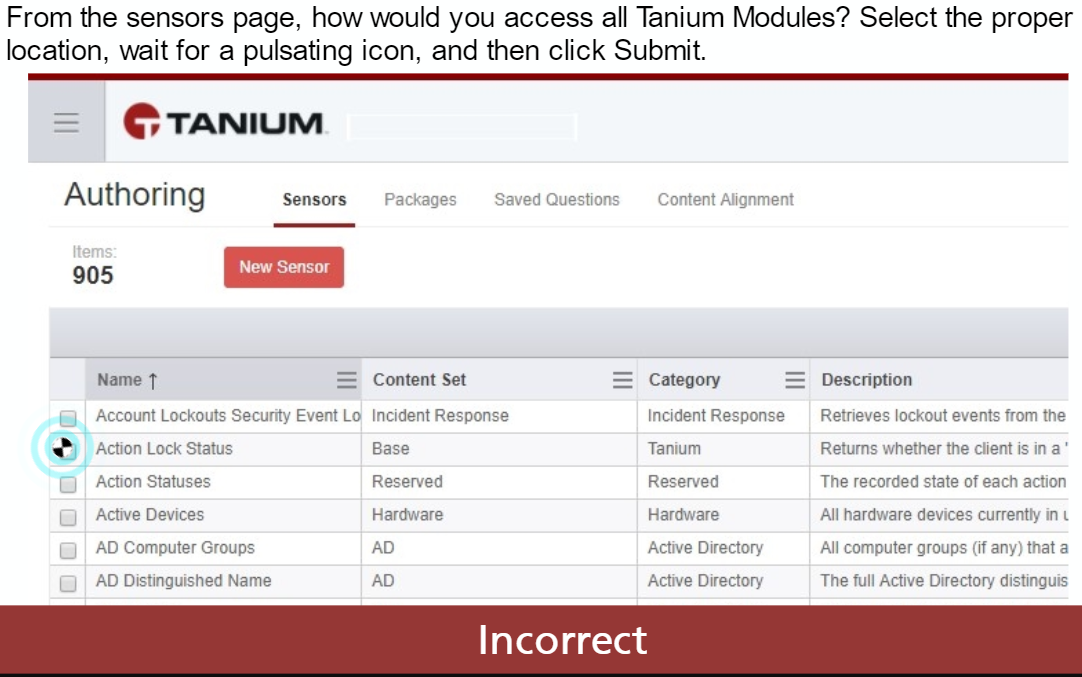
Task: Toggle the AD Distinguished Name checkbox
Action: (68, 583)
